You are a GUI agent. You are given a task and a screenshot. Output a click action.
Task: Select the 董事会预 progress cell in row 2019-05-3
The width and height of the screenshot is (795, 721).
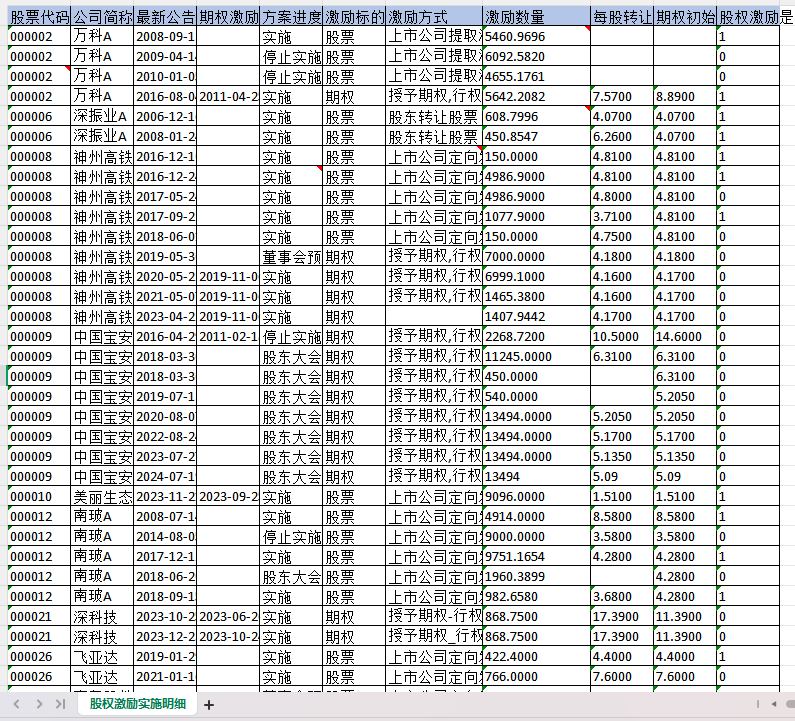(x=291, y=257)
